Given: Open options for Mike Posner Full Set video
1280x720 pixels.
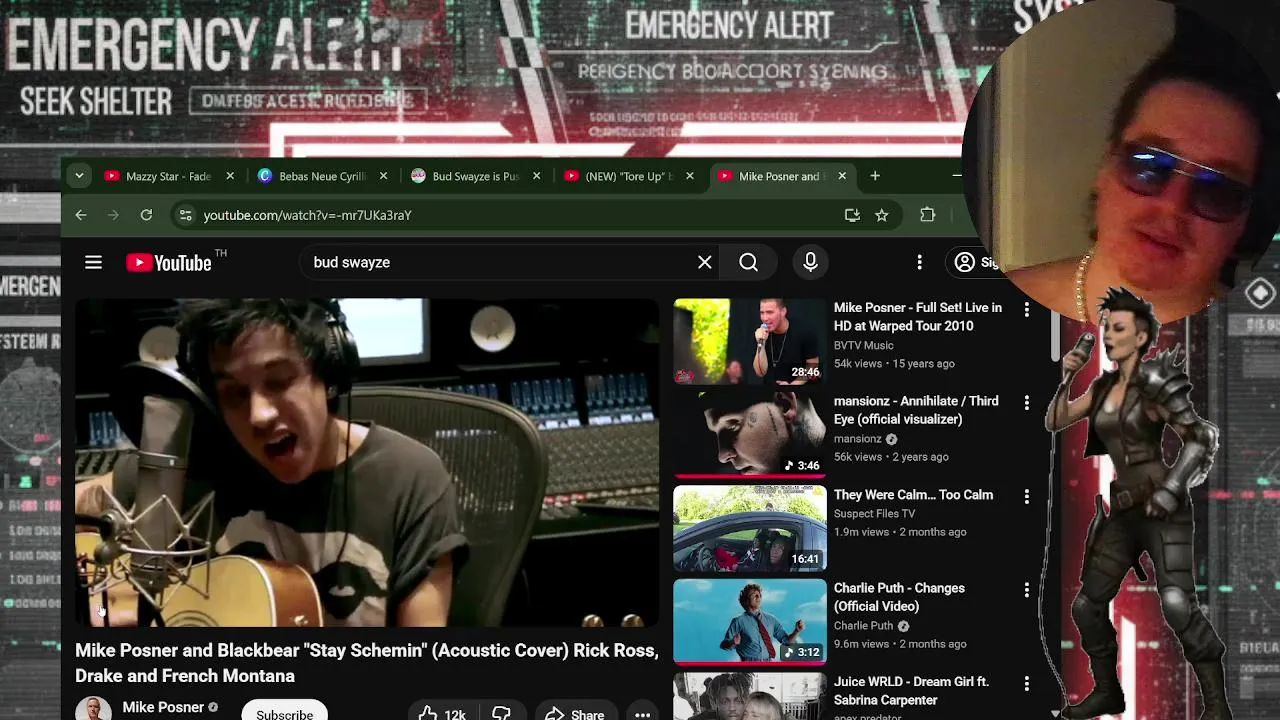Looking at the screenshot, I should tap(1026, 310).
